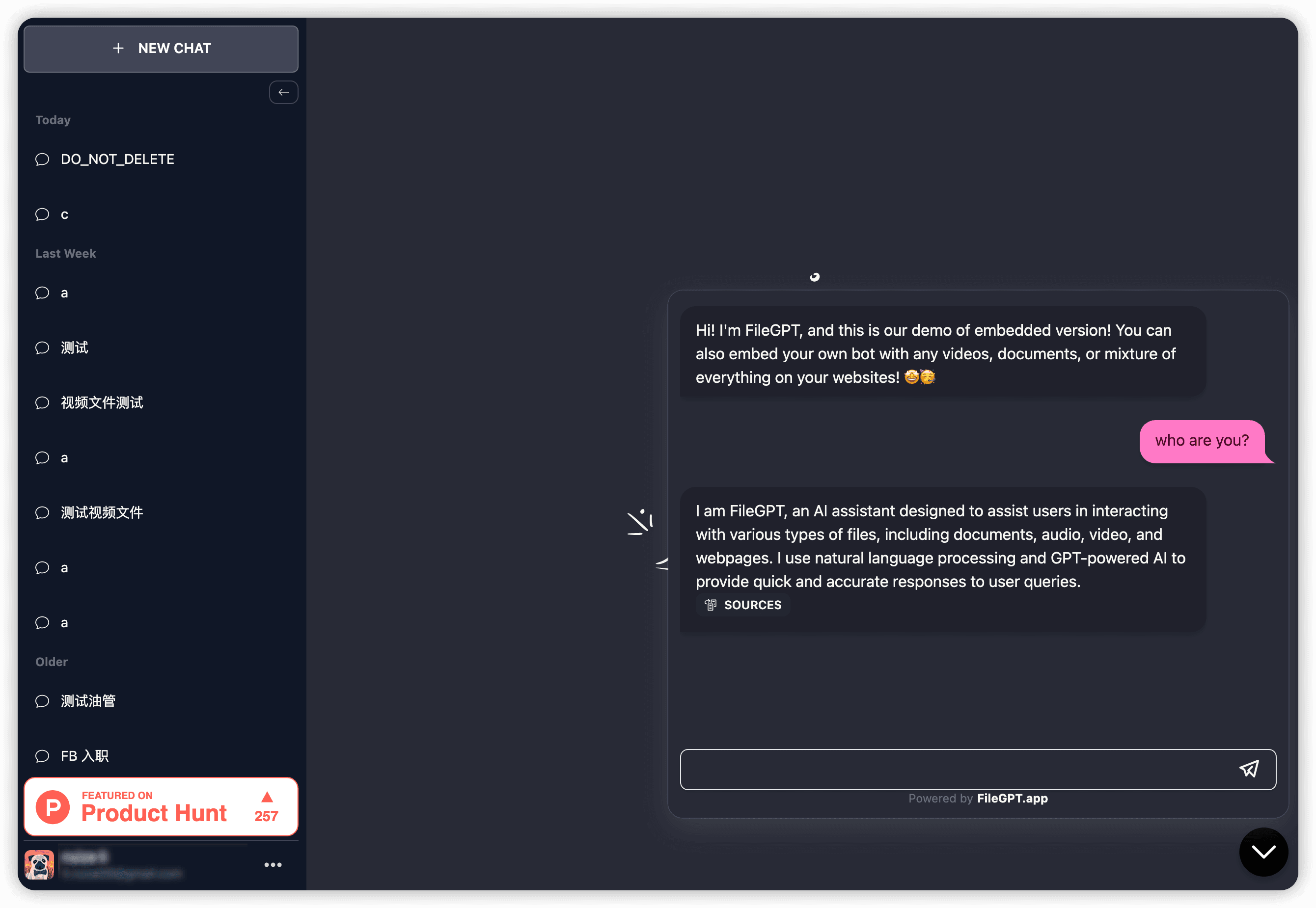
Task: Click the collapse sidebar arrow icon
Action: [x=284, y=92]
